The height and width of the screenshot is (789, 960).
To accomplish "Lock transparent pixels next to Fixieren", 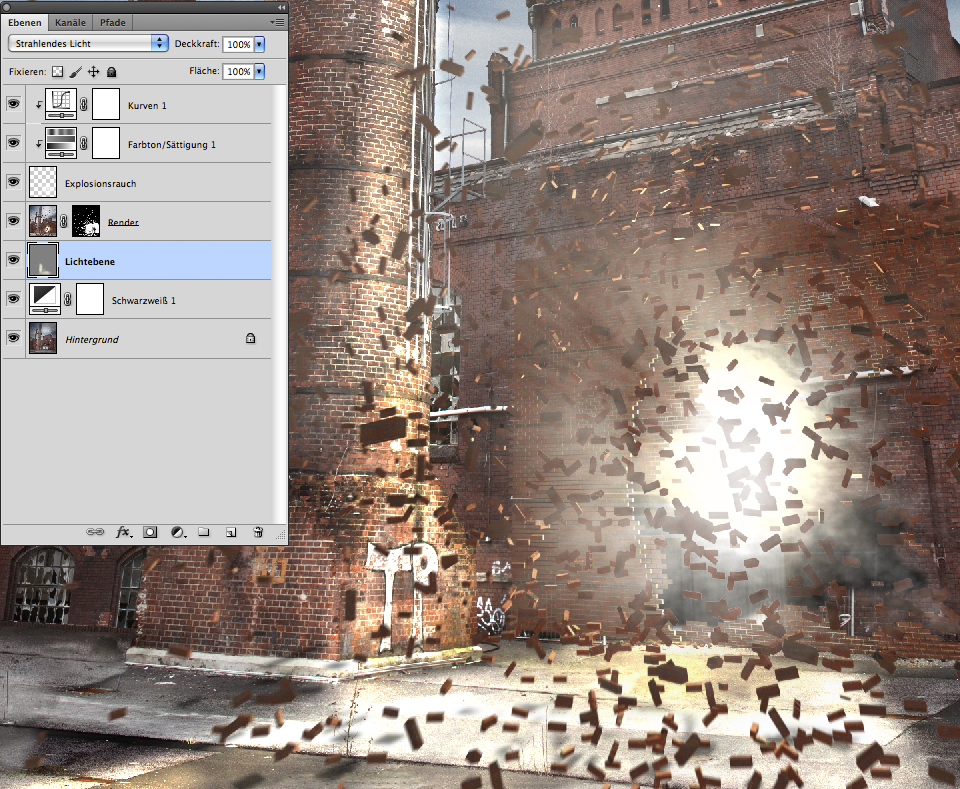I will pyautogui.click(x=57, y=72).
